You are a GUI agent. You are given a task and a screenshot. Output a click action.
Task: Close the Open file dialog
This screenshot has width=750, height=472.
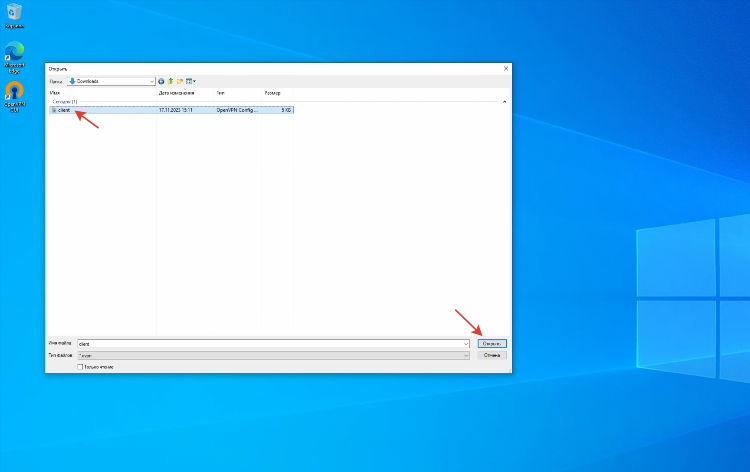[x=506, y=69]
